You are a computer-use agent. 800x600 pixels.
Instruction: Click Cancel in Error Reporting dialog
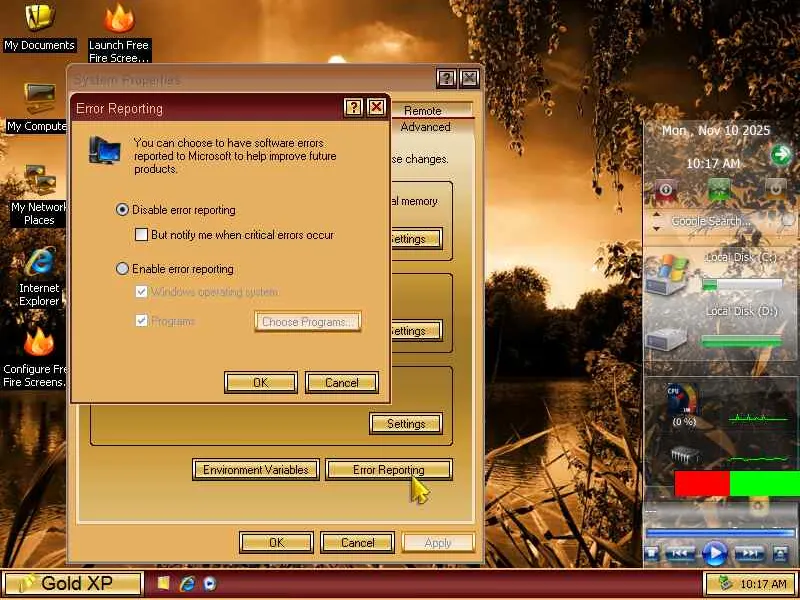(x=342, y=383)
